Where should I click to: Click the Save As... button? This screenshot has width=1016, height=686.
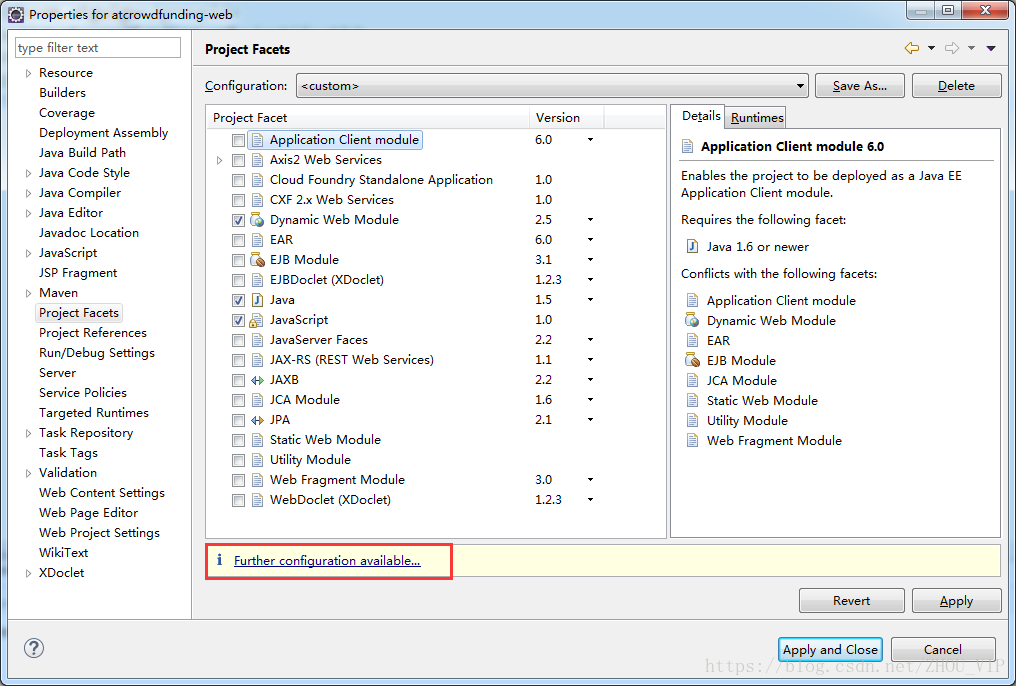click(x=859, y=86)
